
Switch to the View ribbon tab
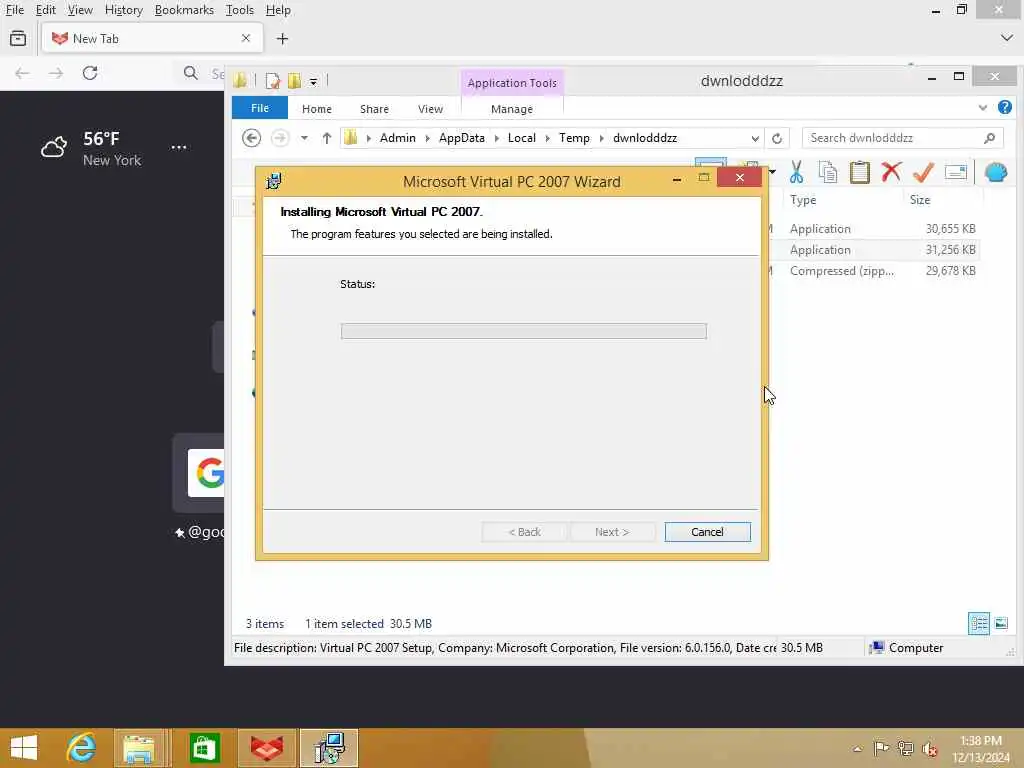[x=430, y=109]
